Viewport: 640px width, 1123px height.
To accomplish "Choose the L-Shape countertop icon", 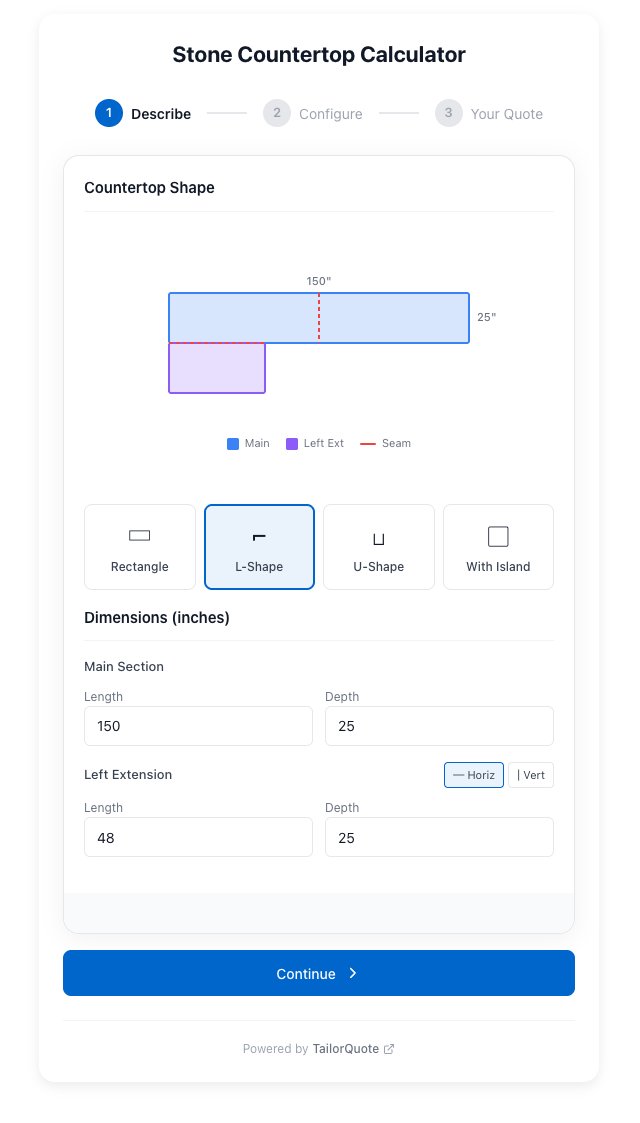I will [259, 537].
